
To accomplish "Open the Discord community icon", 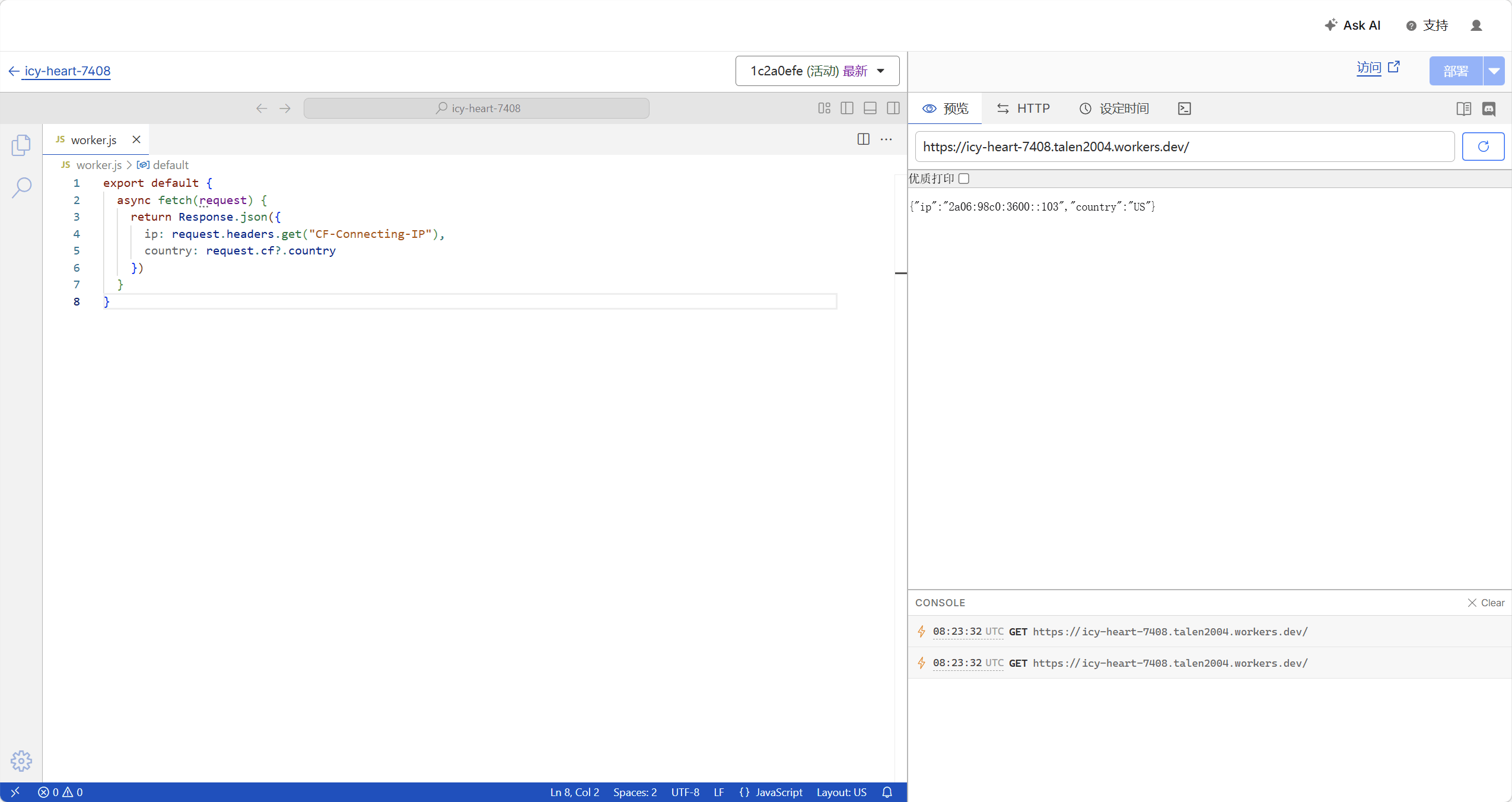I will click(x=1489, y=109).
